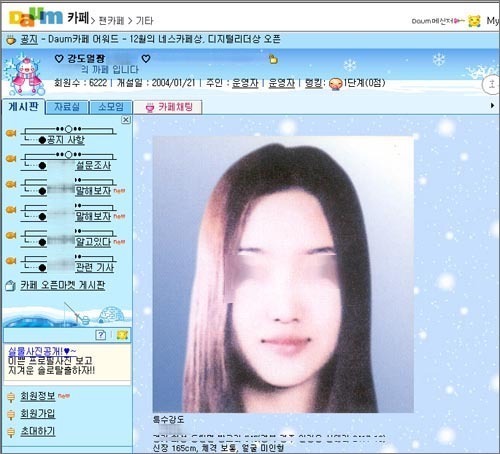This screenshot has height=454, width=500.
Task: Click the small hand icon in header
Action: tap(273, 59)
